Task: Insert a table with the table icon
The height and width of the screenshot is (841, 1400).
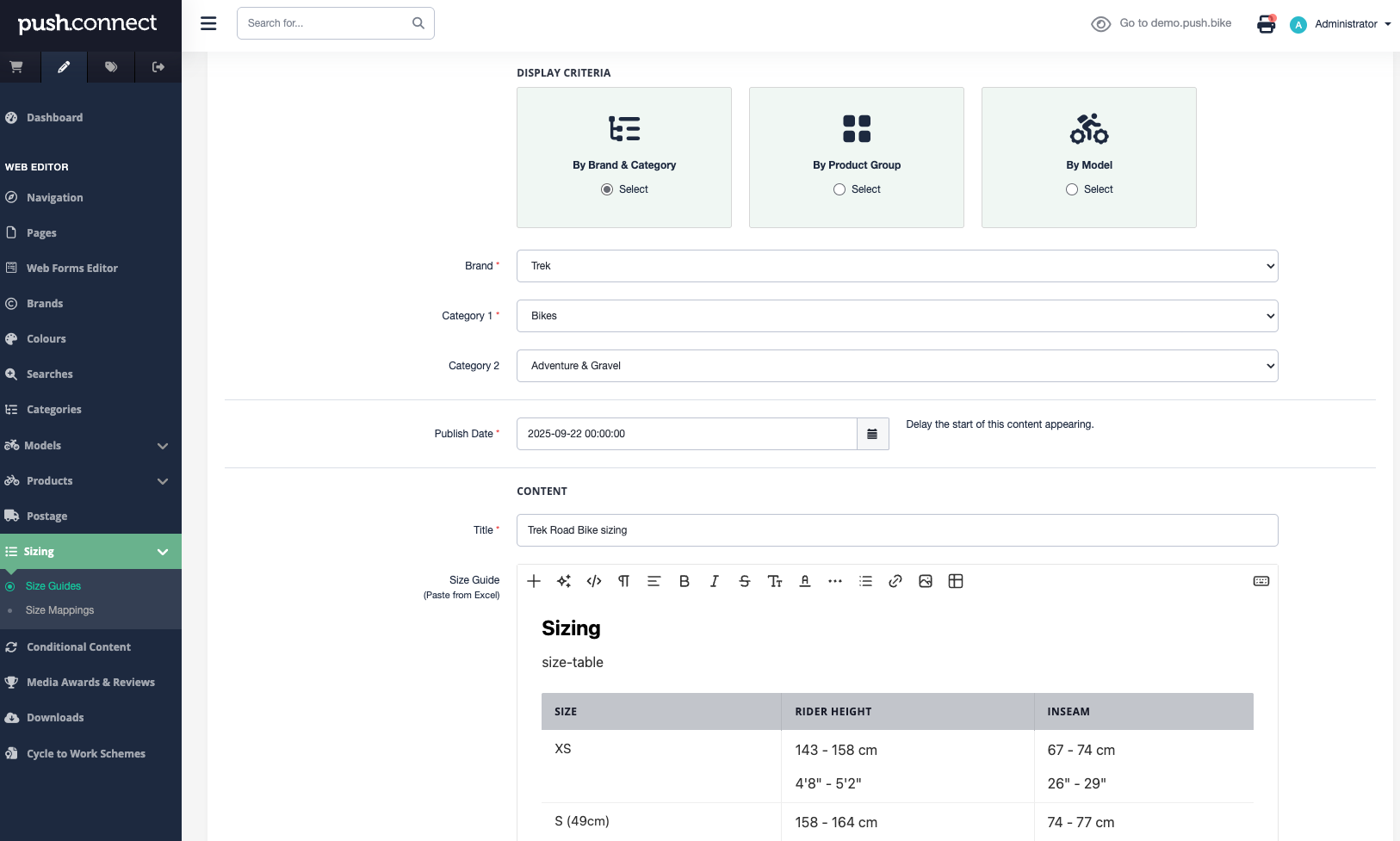Action: pos(956,581)
